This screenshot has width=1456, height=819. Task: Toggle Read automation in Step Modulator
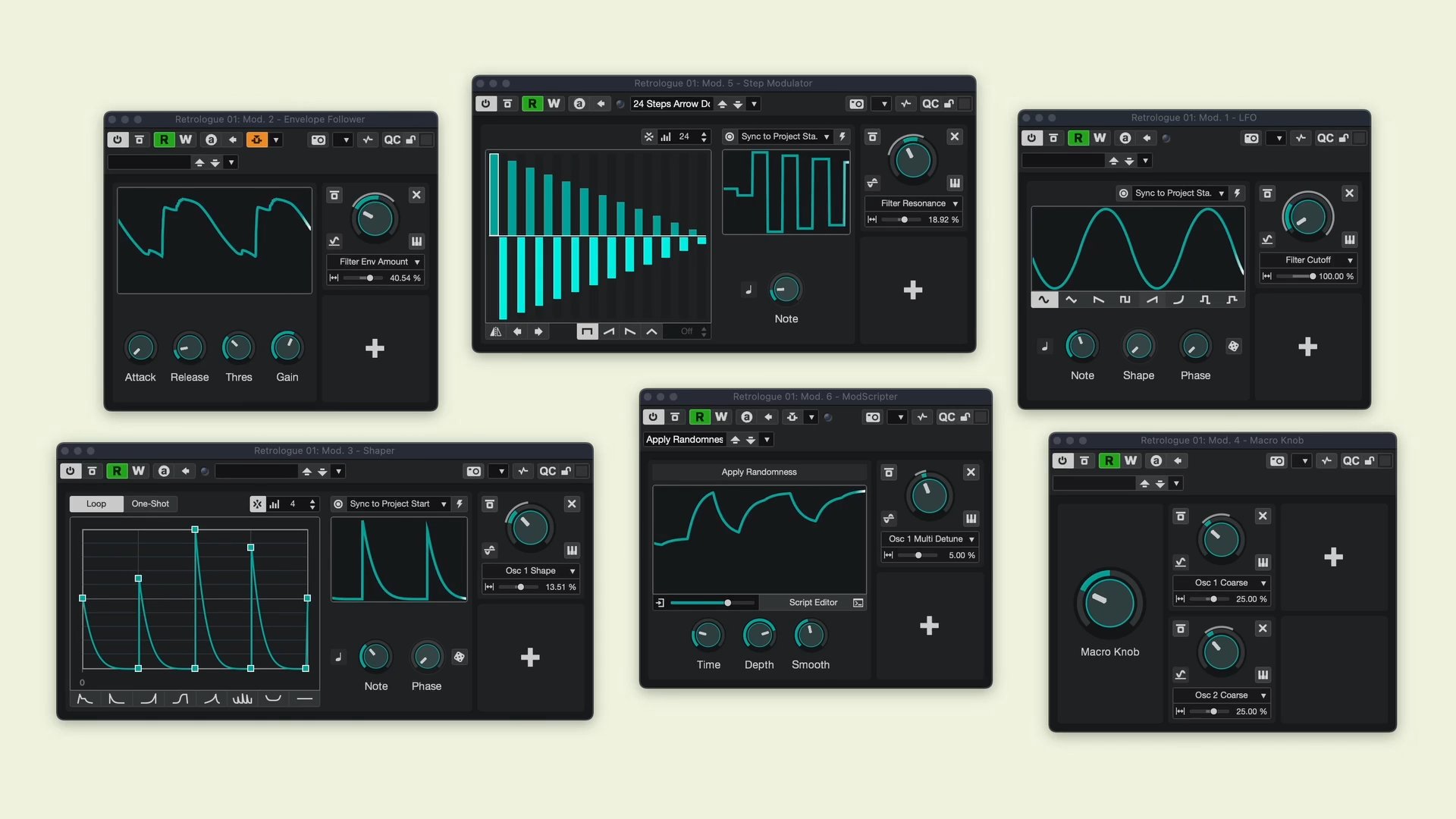coord(532,104)
